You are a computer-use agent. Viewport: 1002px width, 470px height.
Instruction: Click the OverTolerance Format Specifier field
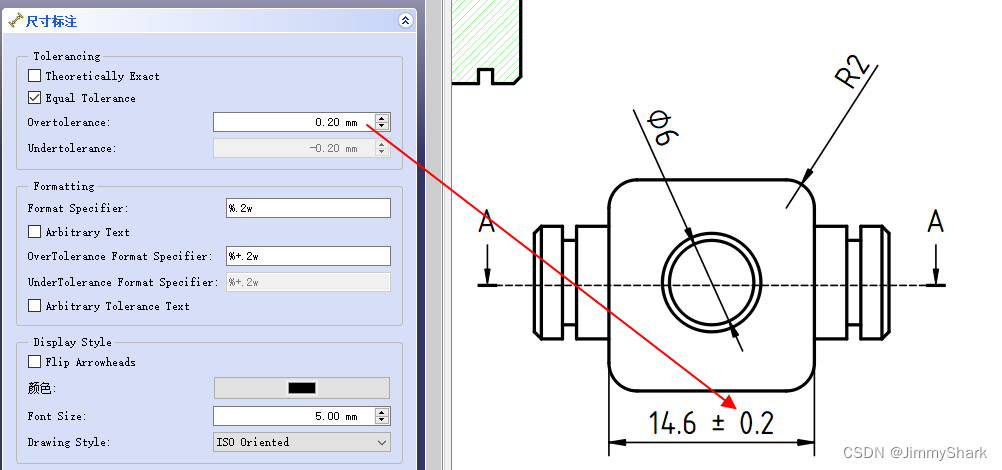(x=308, y=256)
